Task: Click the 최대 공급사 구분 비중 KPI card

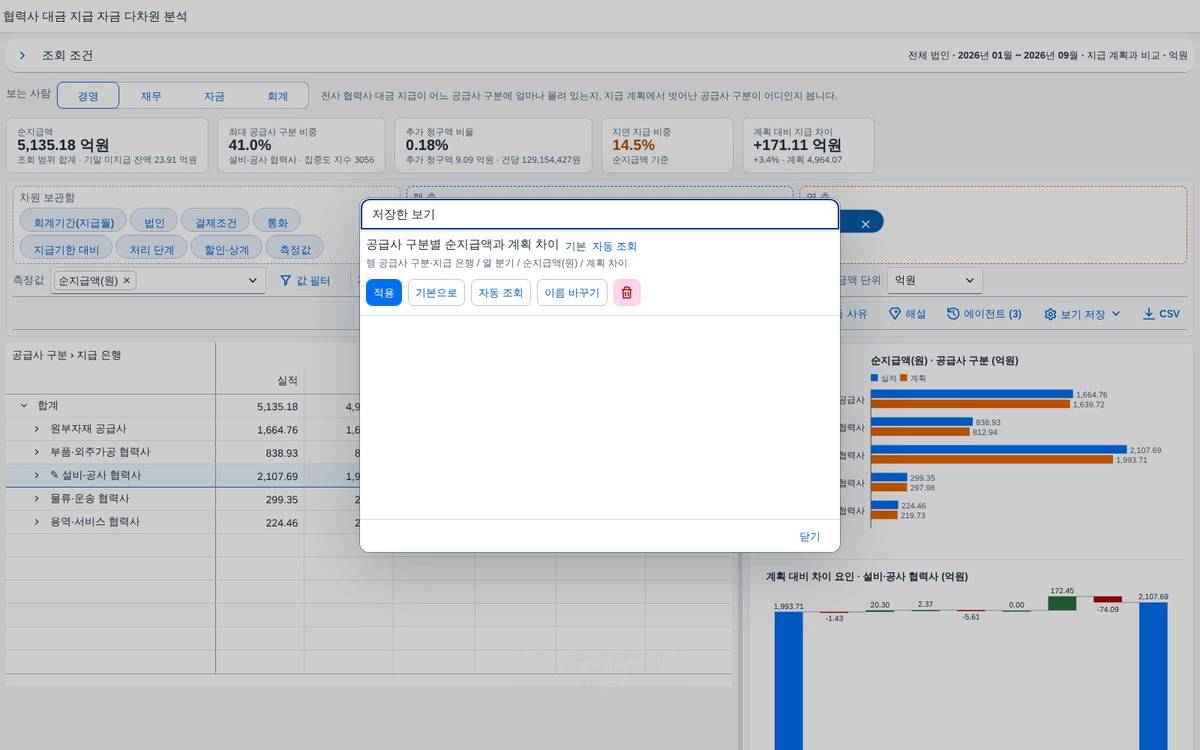Action: pos(301,145)
